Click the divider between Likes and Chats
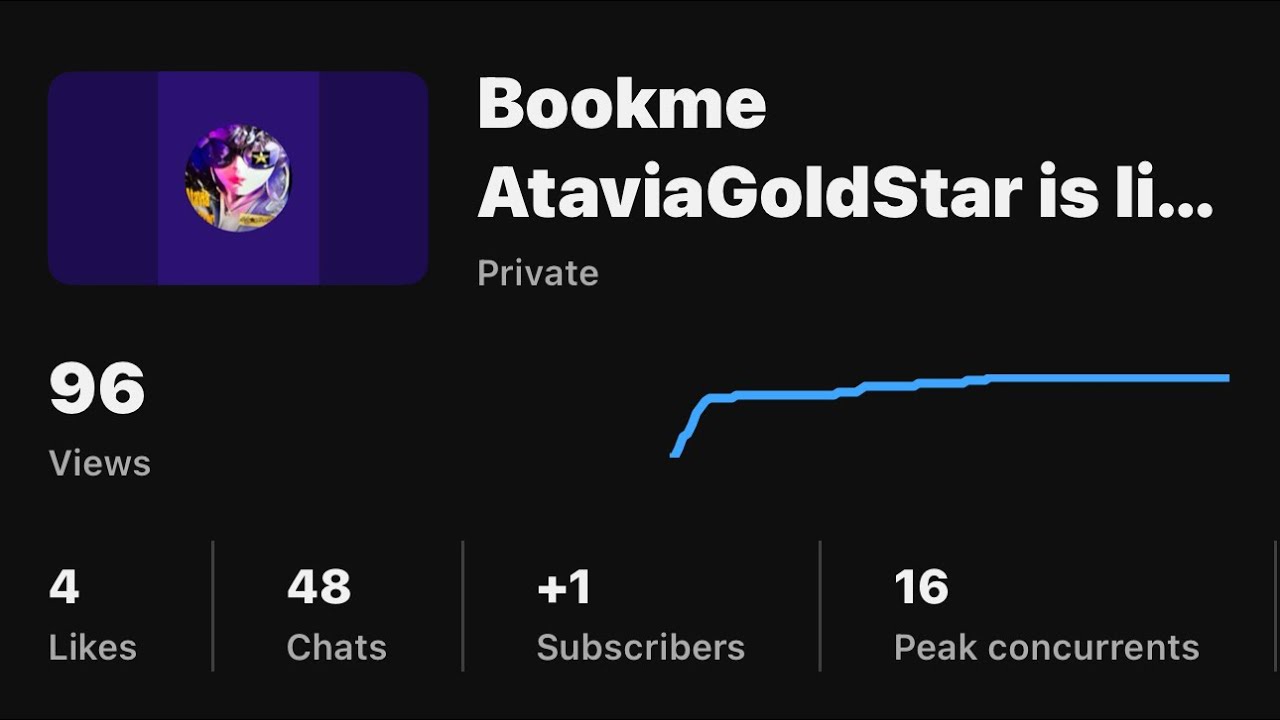The height and width of the screenshot is (720, 1280). coord(213,606)
